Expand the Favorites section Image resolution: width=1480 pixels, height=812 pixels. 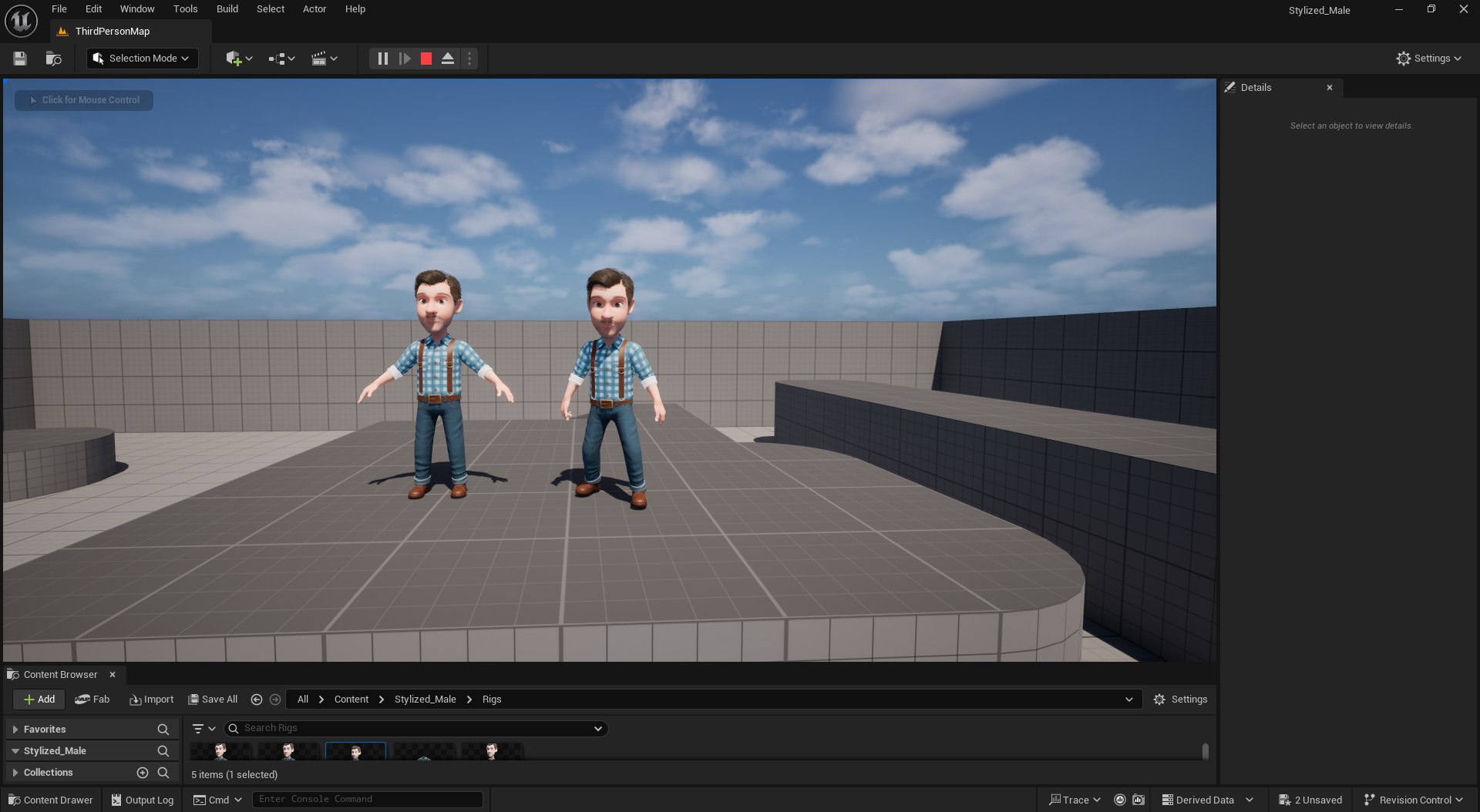coord(15,730)
